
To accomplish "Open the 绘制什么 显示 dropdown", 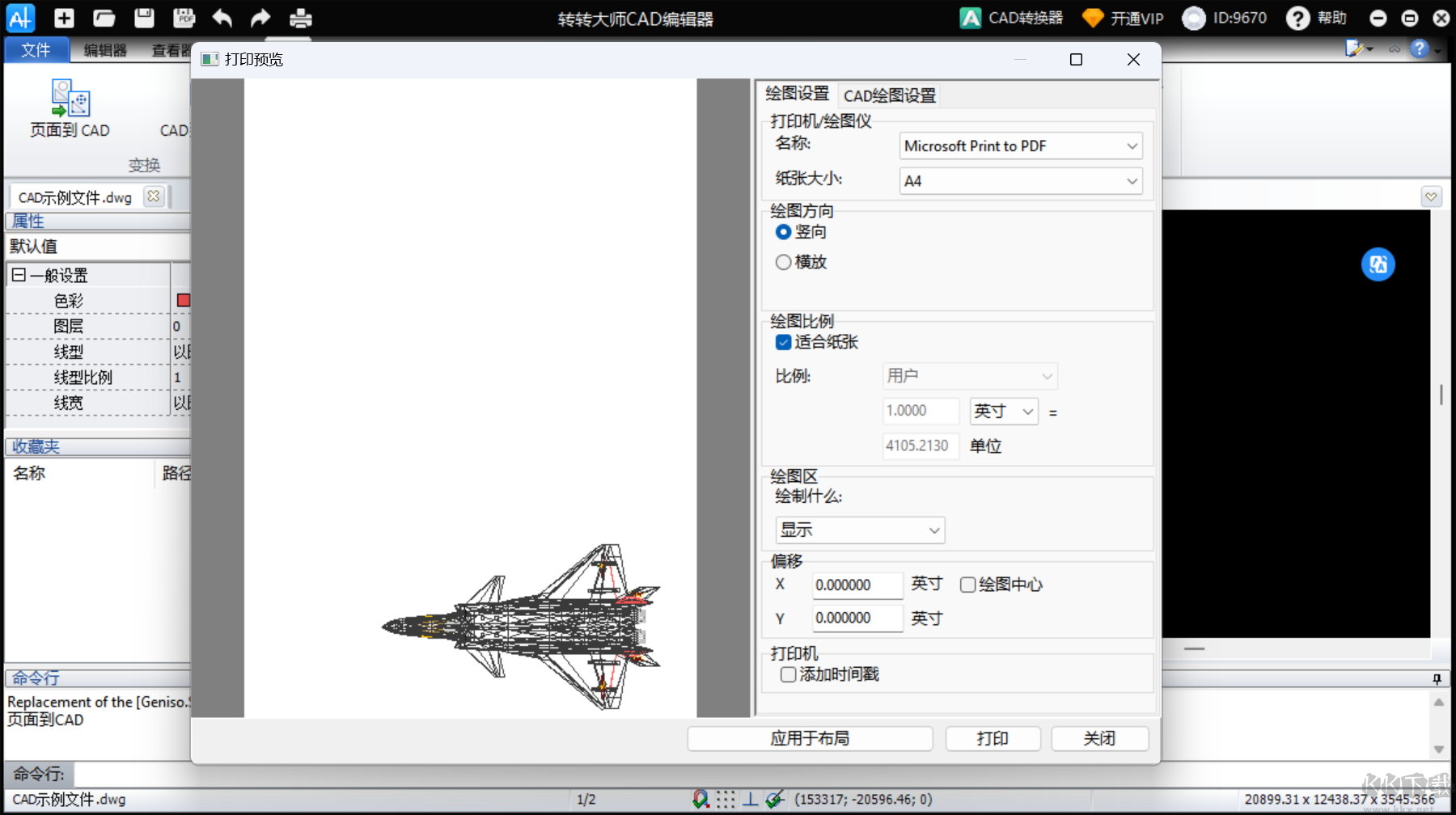I will point(859,530).
